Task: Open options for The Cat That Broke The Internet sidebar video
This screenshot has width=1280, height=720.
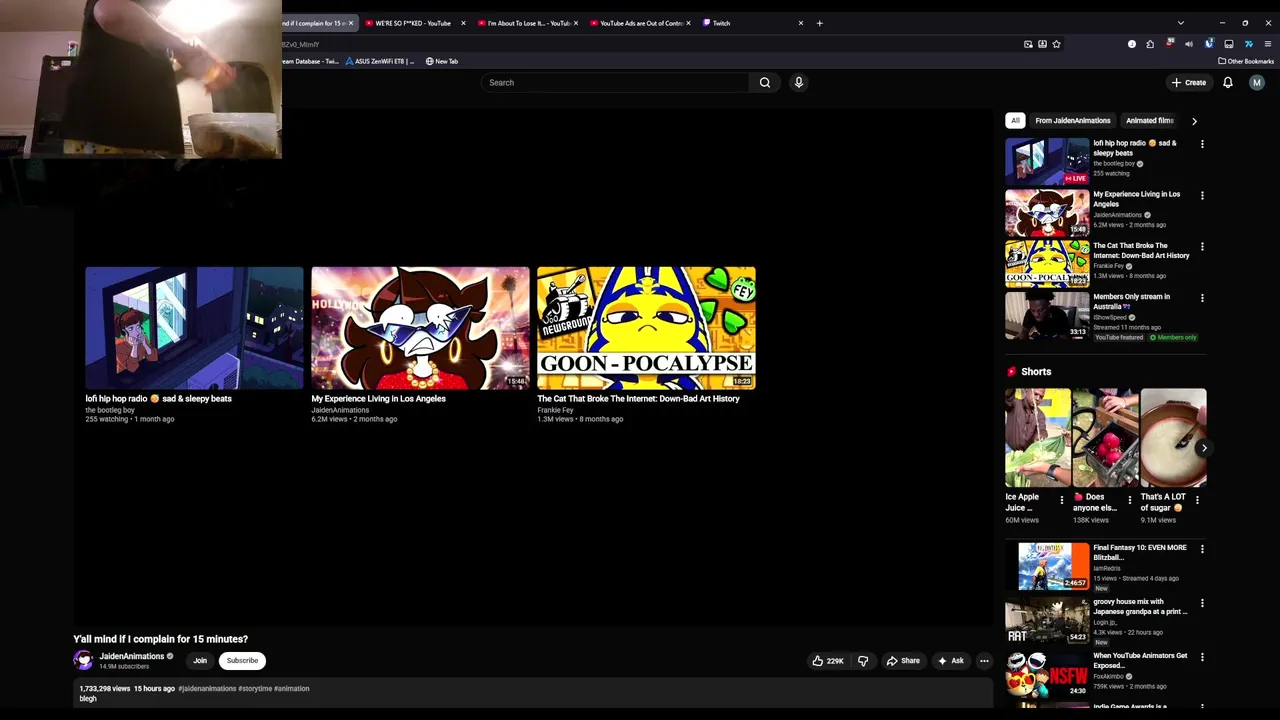Action: click(1202, 246)
